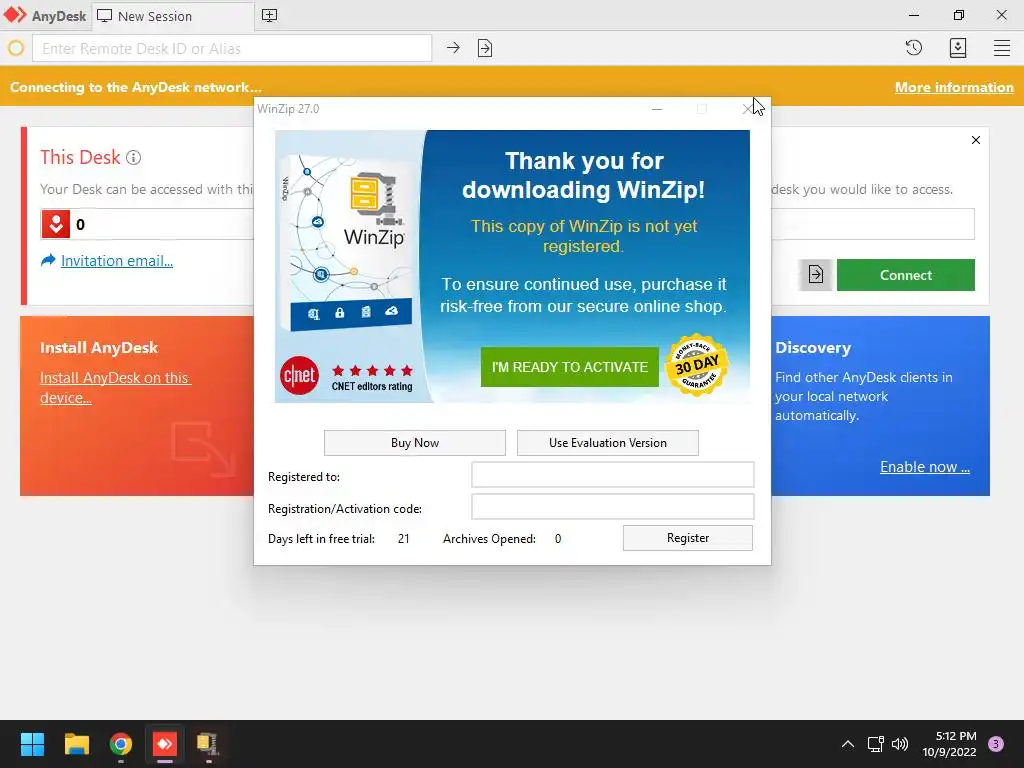Click the Register button in WinZip
This screenshot has width=1024, height=768.
688,538
